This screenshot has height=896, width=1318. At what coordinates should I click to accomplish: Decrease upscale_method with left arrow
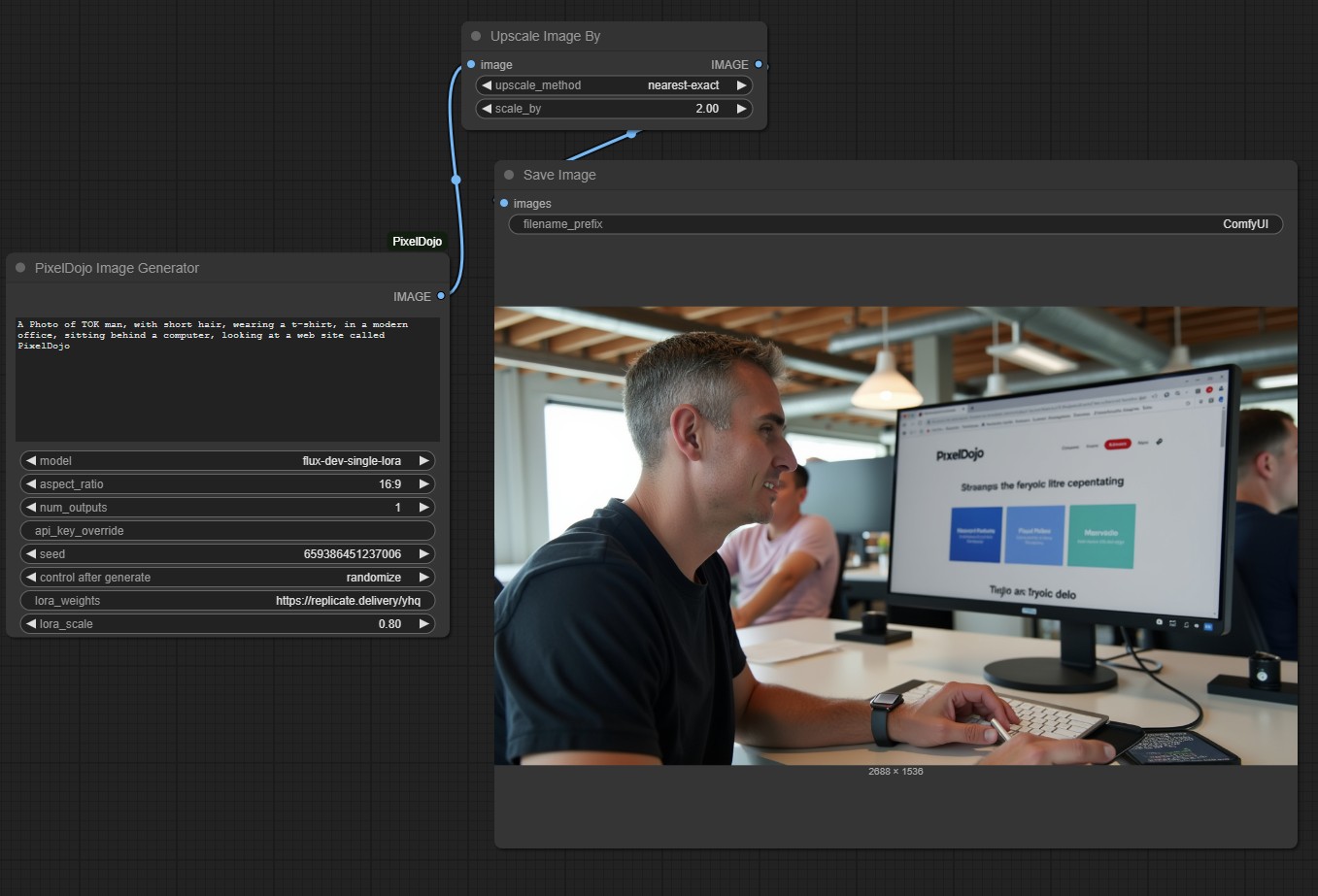coord(487,85)
